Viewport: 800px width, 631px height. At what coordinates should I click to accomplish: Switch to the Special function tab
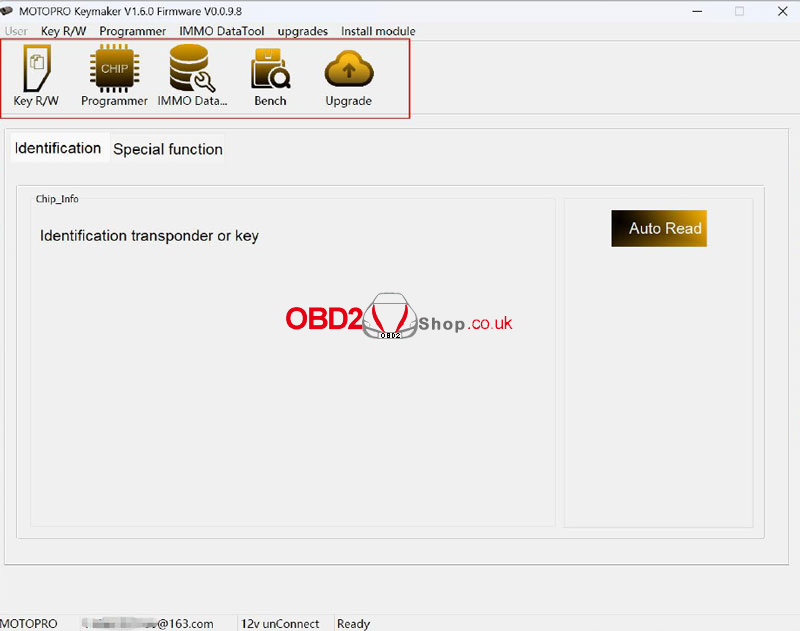pos(168,149)
